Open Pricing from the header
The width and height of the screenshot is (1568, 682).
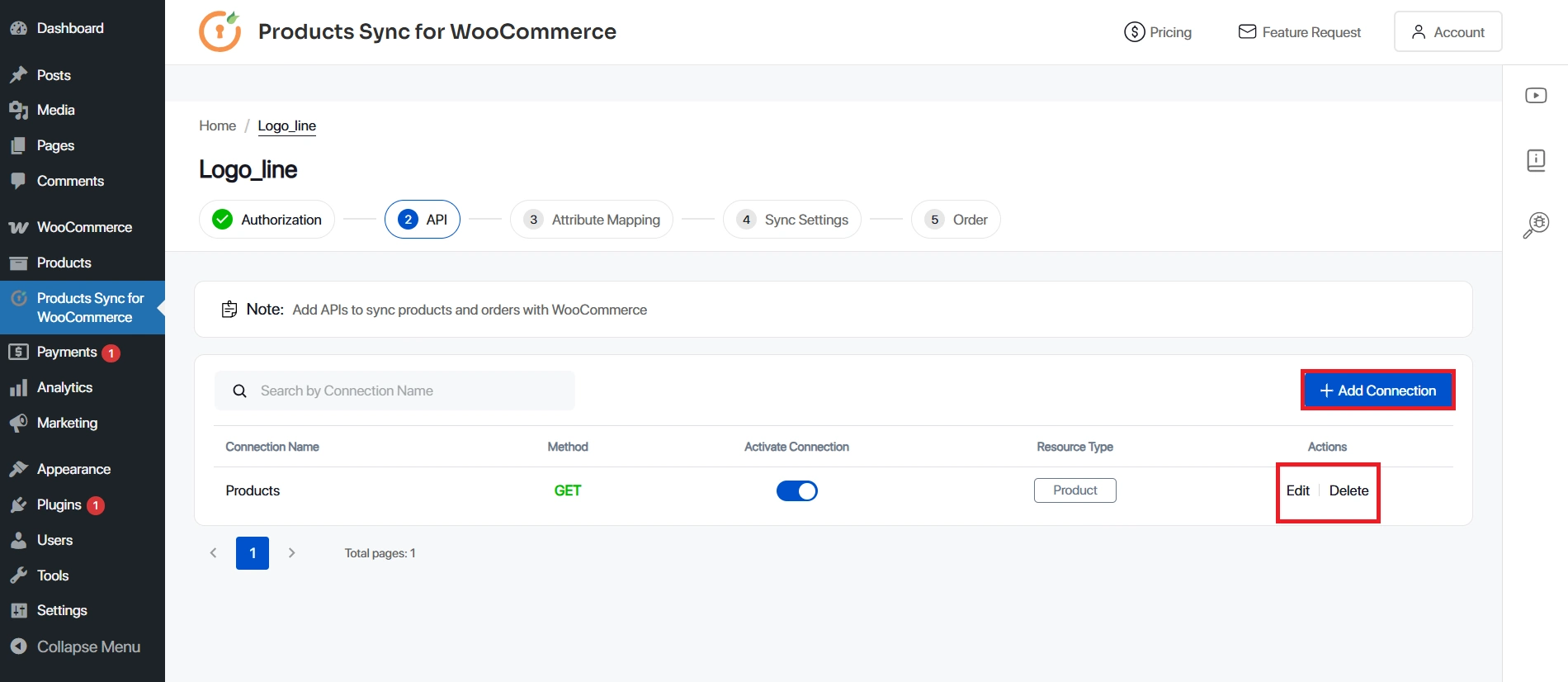coord(1158,32)
